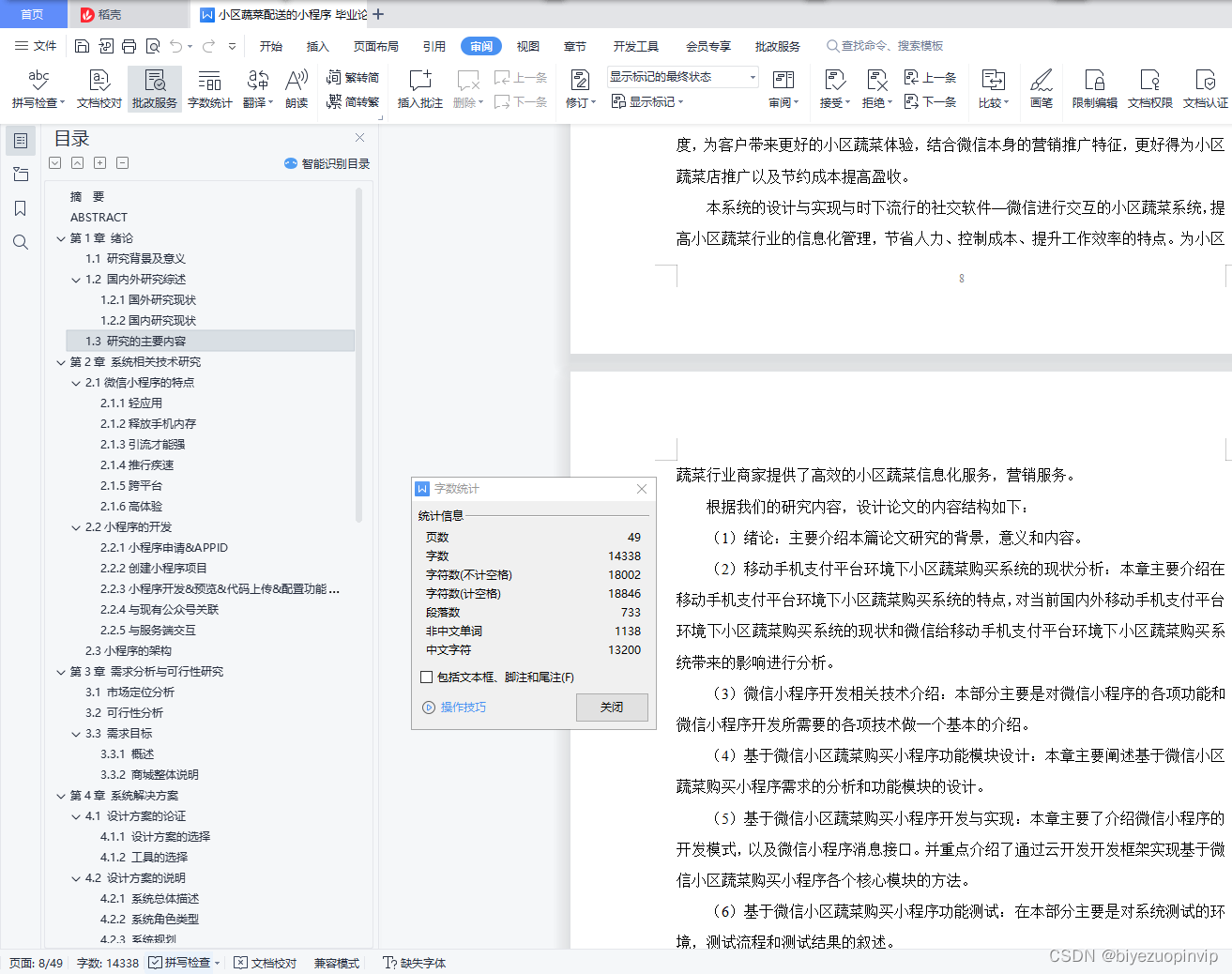Screen dimensions: 1232x974
Task: Go to previous revision (上一条) in changes group
Action: 930,78
